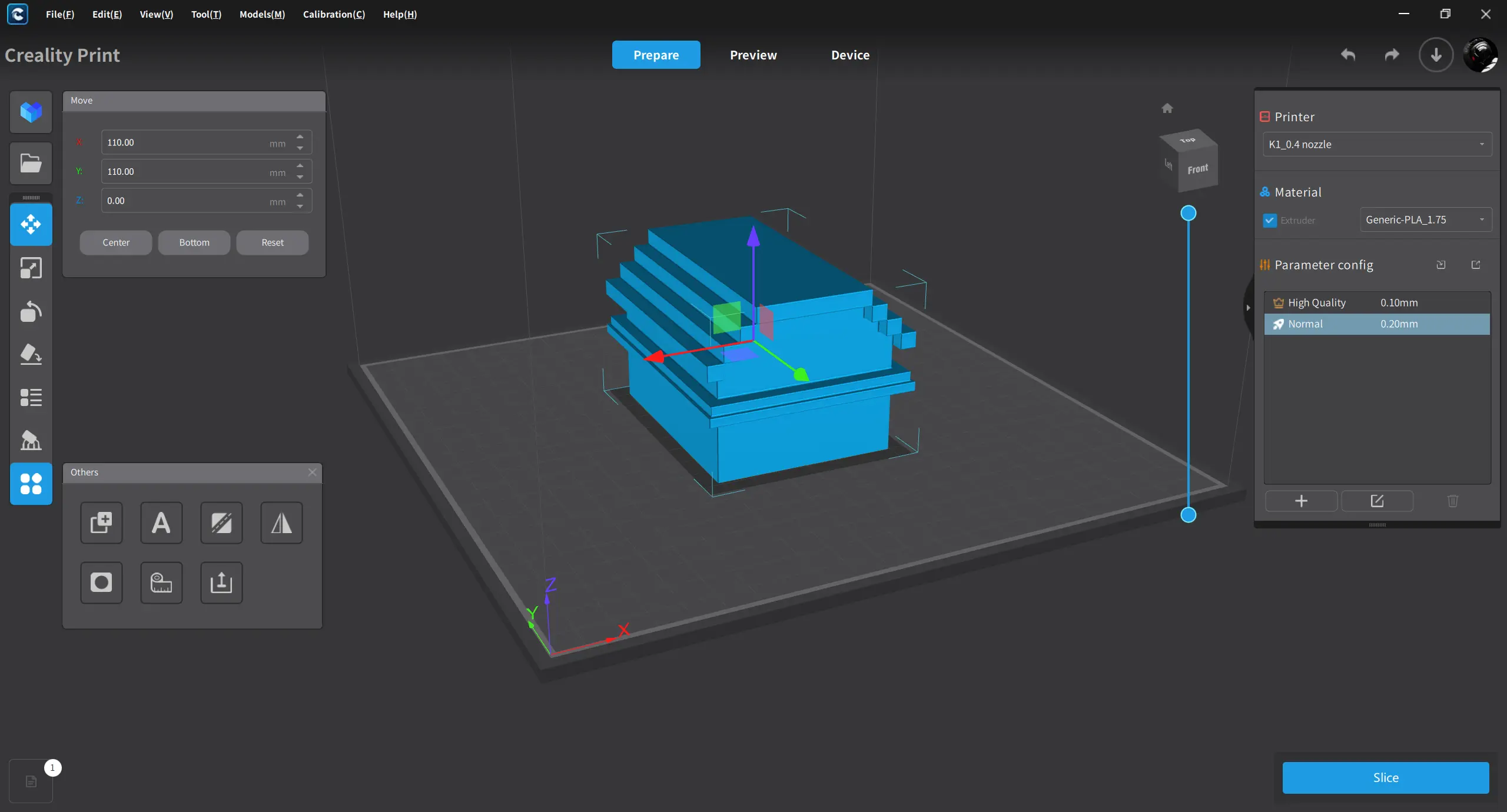Select the Move tool in sidebar
Viewport: 1507px width, 812px height.
click(31, 224)
